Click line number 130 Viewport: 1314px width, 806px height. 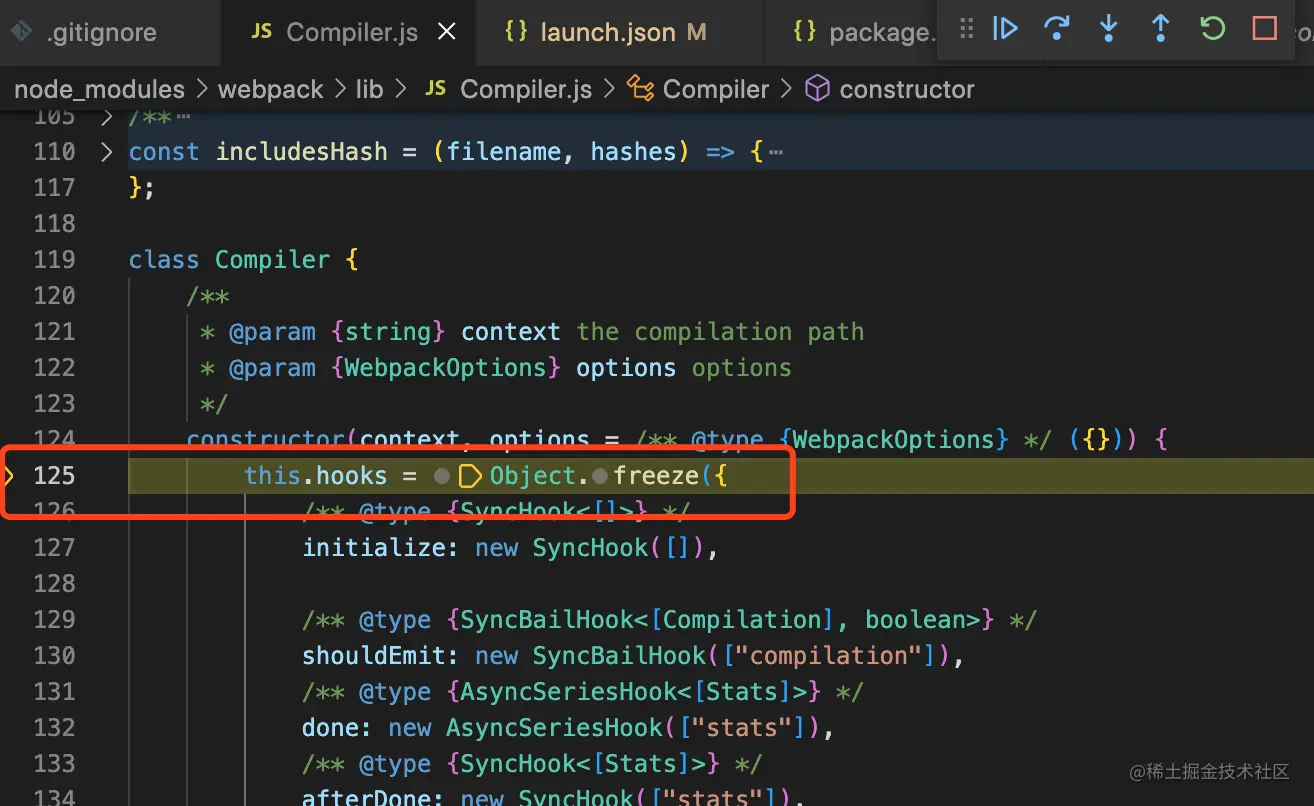pos(54,656)
